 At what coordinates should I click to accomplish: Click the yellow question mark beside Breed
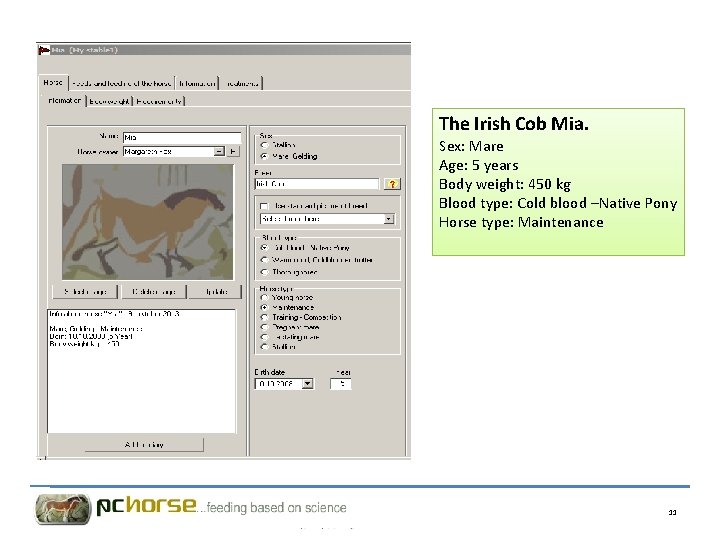pyautogui.click(x=392, y=184)
